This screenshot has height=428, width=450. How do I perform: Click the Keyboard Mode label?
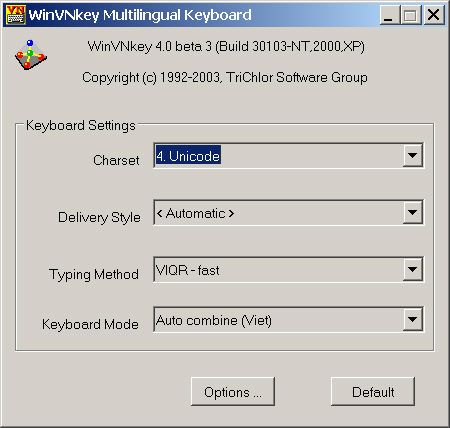90,324
